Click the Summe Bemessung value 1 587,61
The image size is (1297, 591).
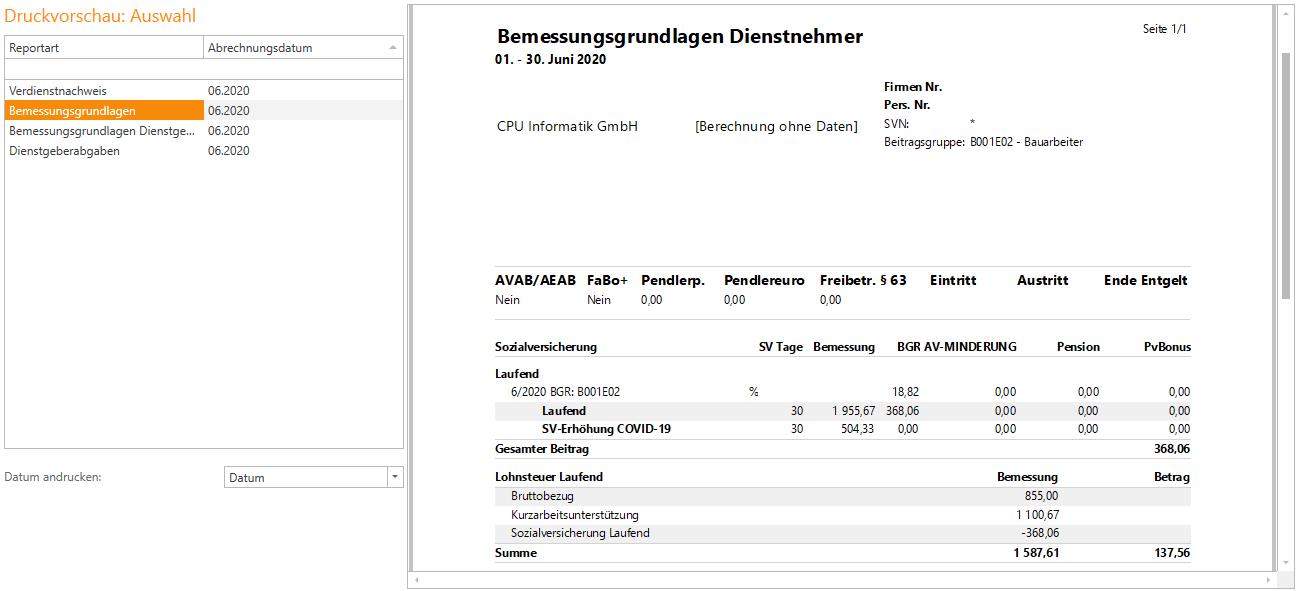click(1036, 553)
